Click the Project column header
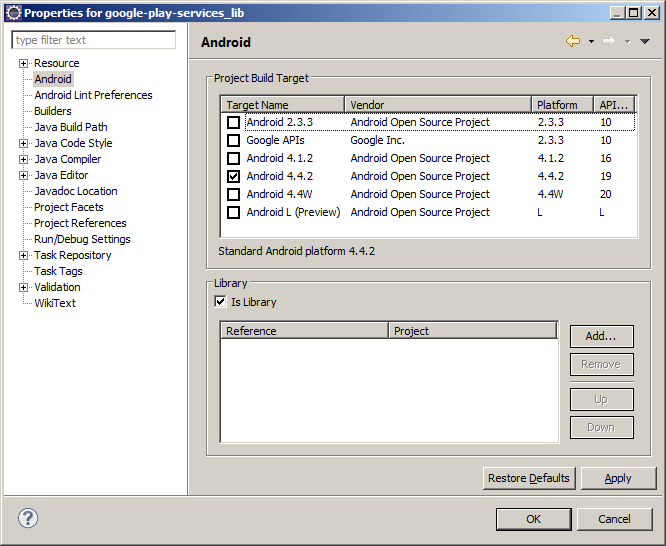The width and height of the screenshot is (666, 546). pyautogui.click(x=473, y=331)
